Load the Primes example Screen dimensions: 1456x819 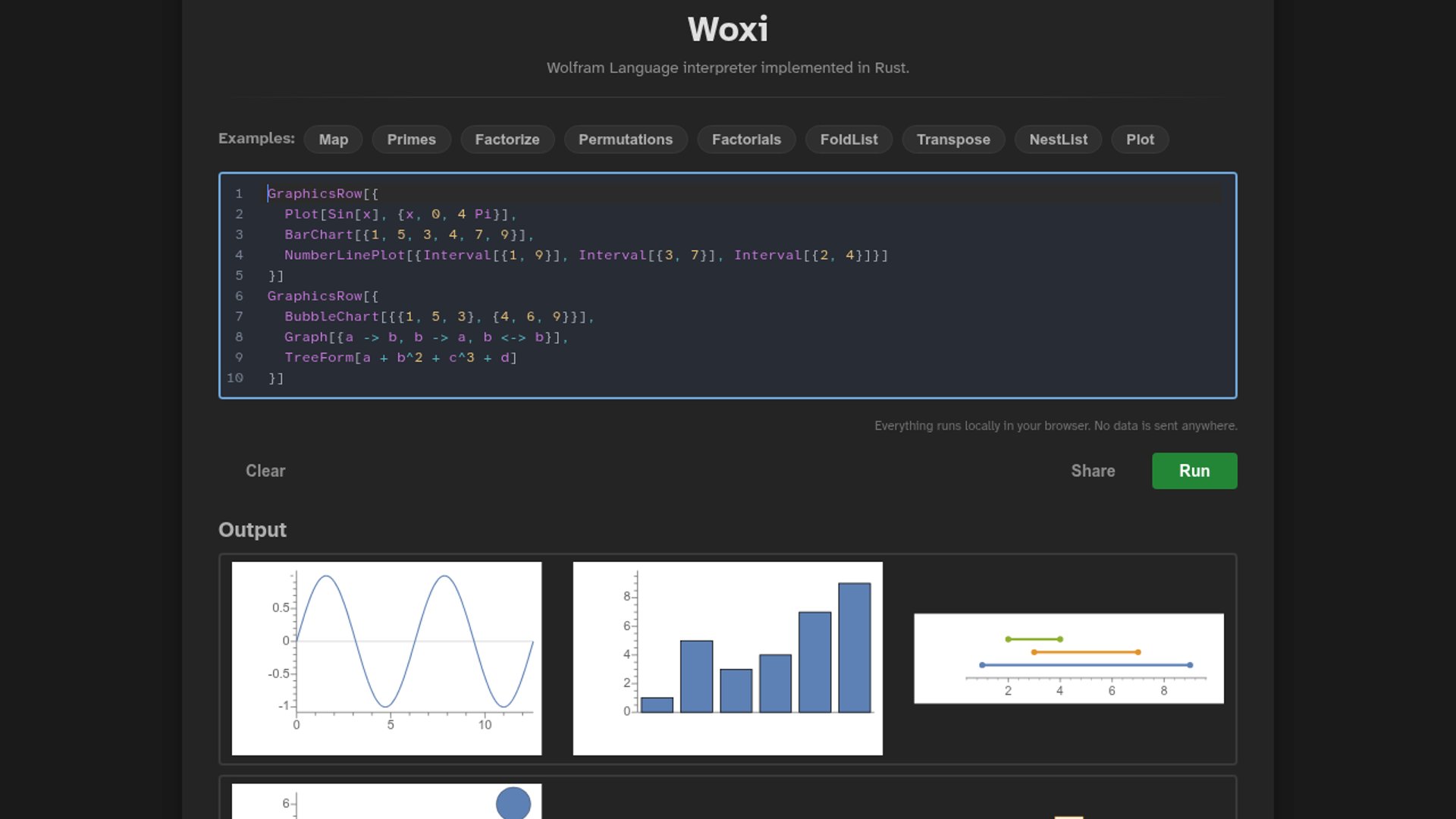tap(411, 140)
